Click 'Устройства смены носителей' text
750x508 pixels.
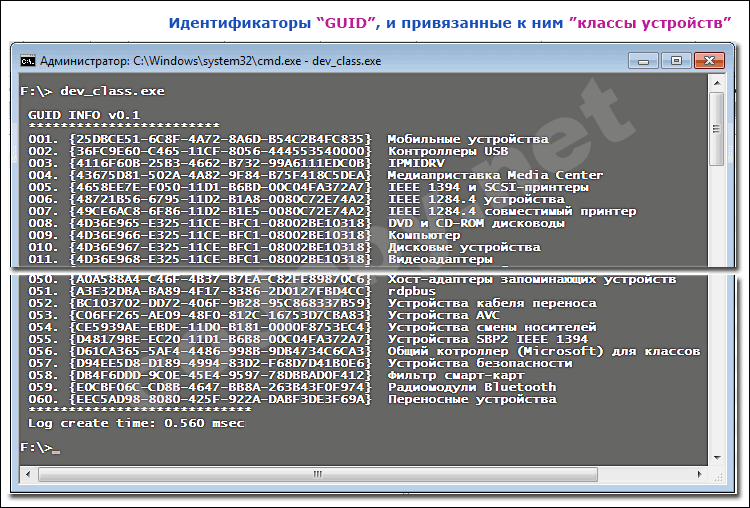tap(492, 327)
